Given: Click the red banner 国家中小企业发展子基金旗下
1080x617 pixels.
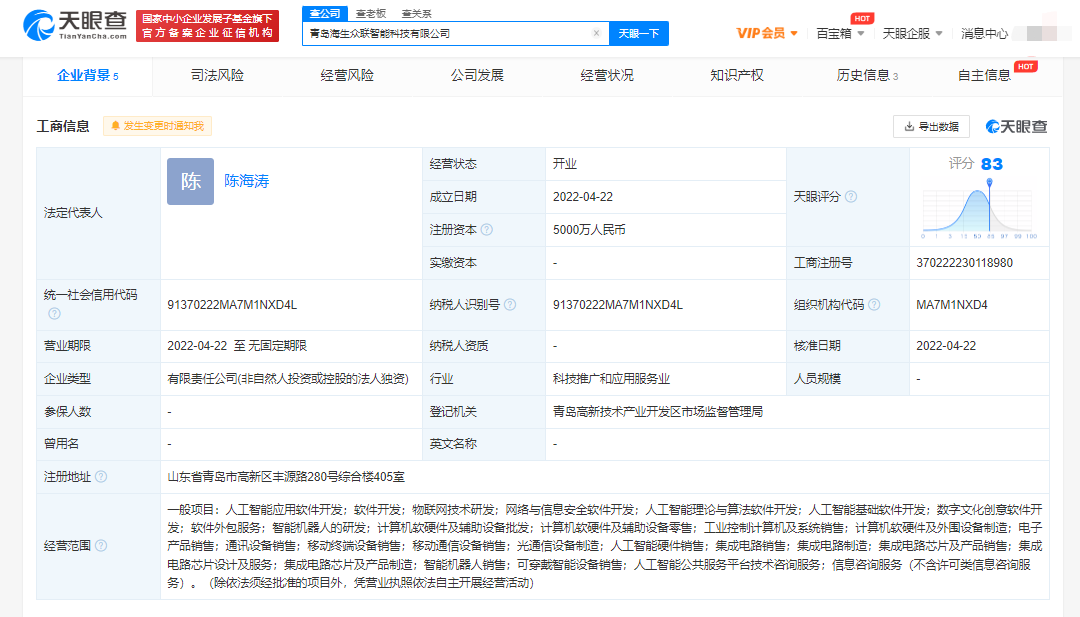Looking at the screenshot, I should (x=207, y=26).
